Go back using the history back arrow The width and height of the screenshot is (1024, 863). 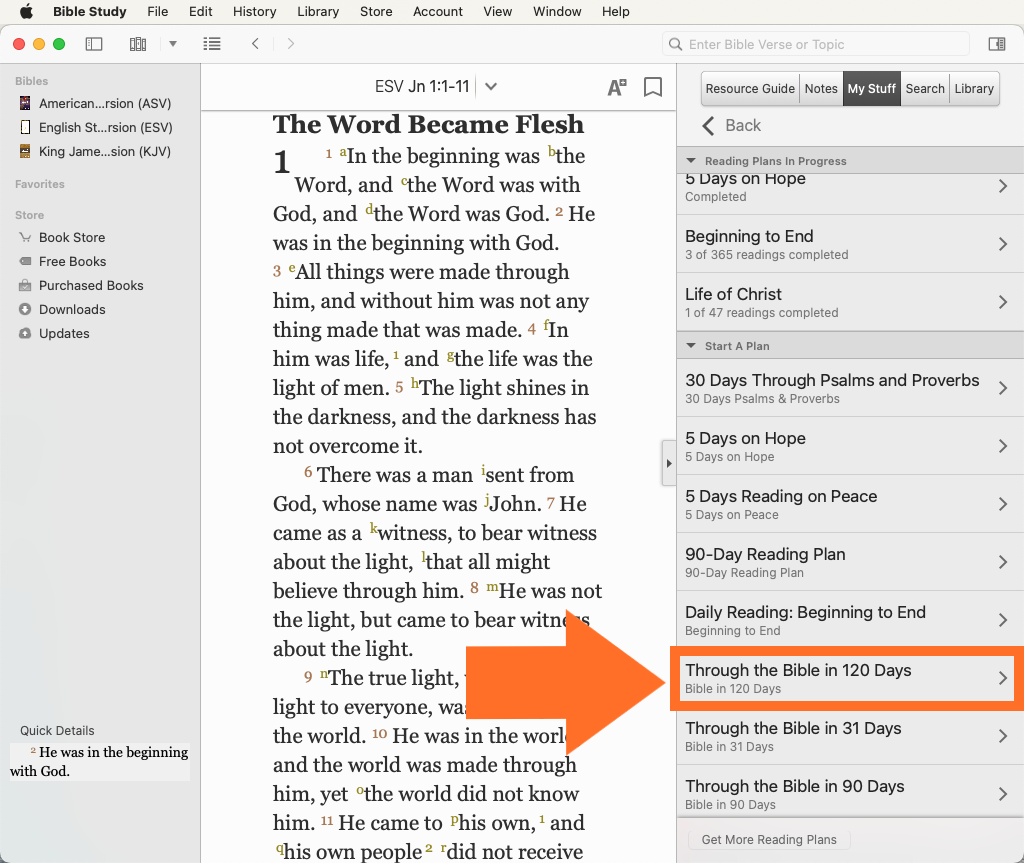point(256,44)
